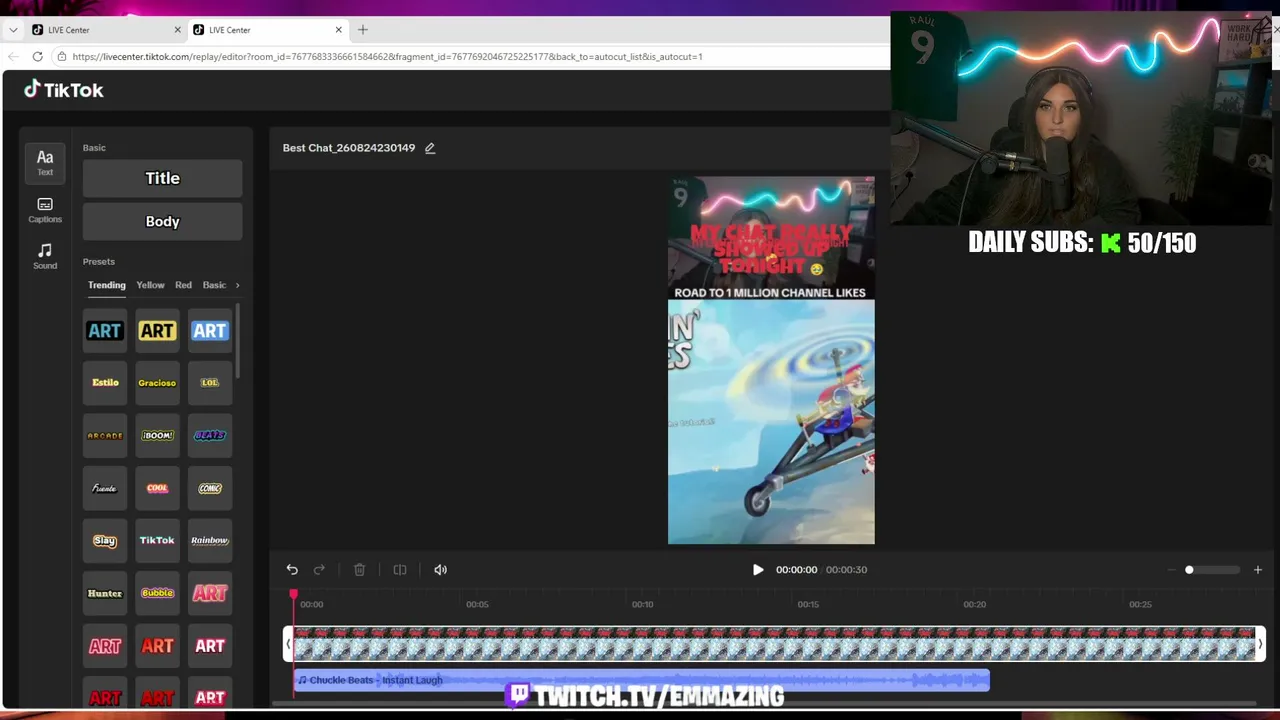Viewport: 1280px width, 720px height.
Task: Zoom in the timeline with the plus icon
Action: (1258, 570)
